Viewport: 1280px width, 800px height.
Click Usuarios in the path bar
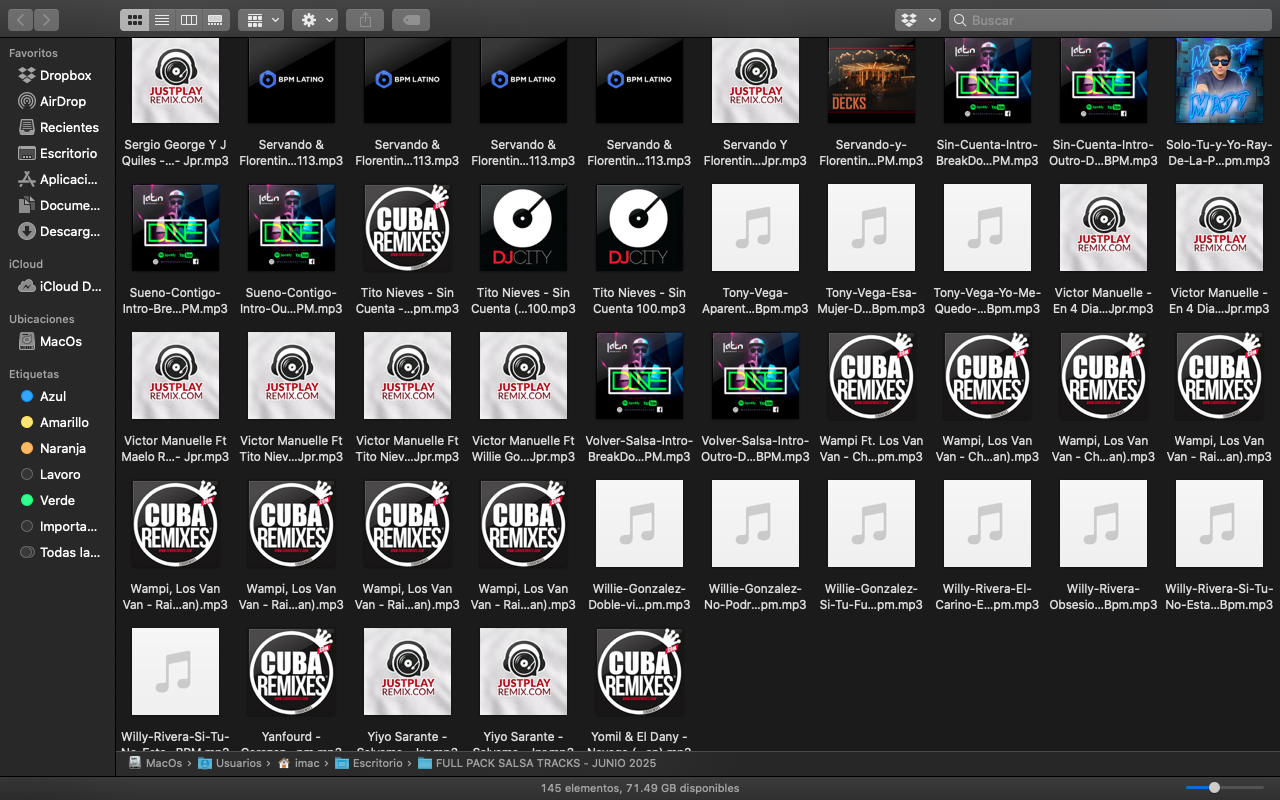[238, 763]
